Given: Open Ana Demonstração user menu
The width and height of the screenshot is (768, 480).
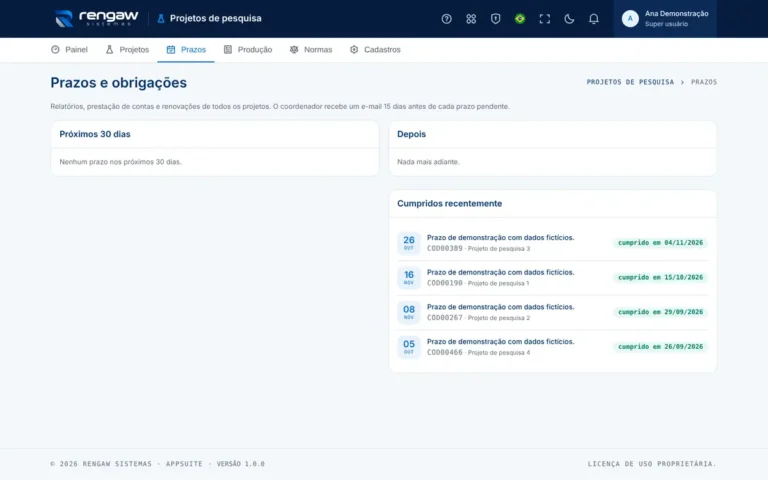Looking at the screenshot, I should coord(665,19).
